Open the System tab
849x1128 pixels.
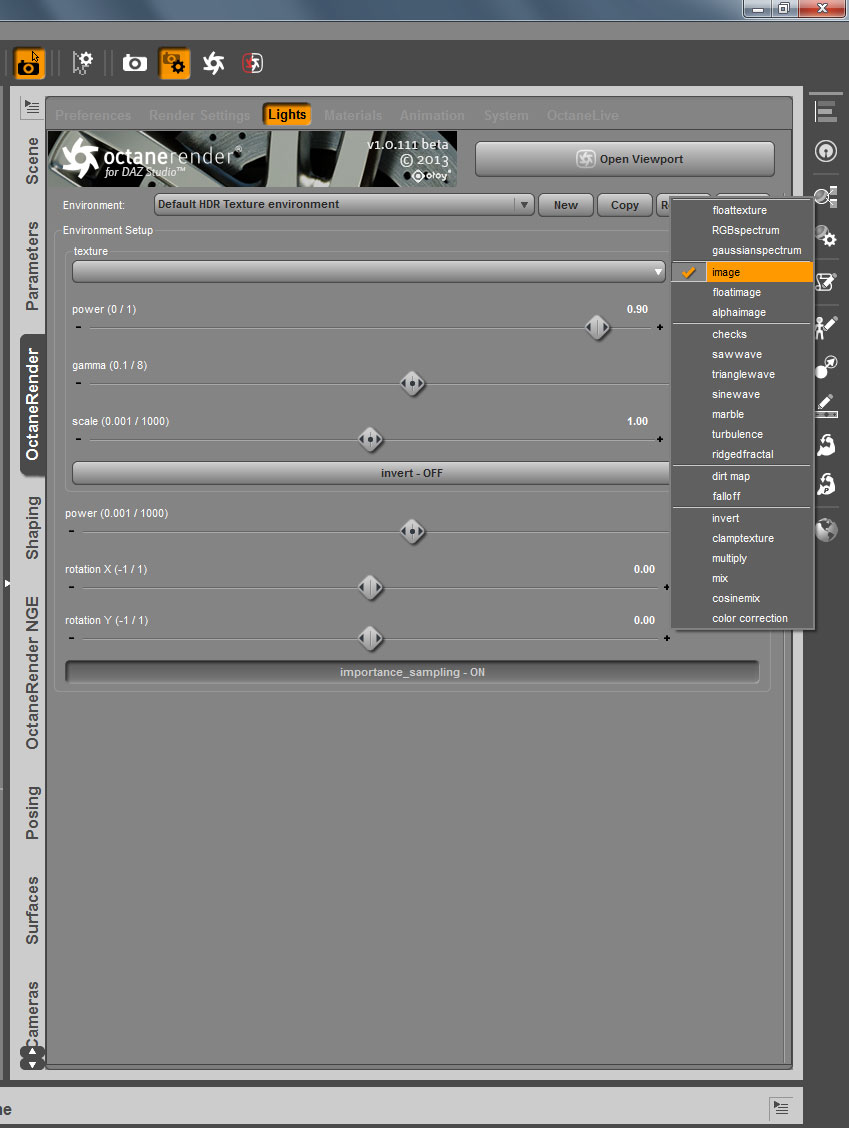(506, 115)
